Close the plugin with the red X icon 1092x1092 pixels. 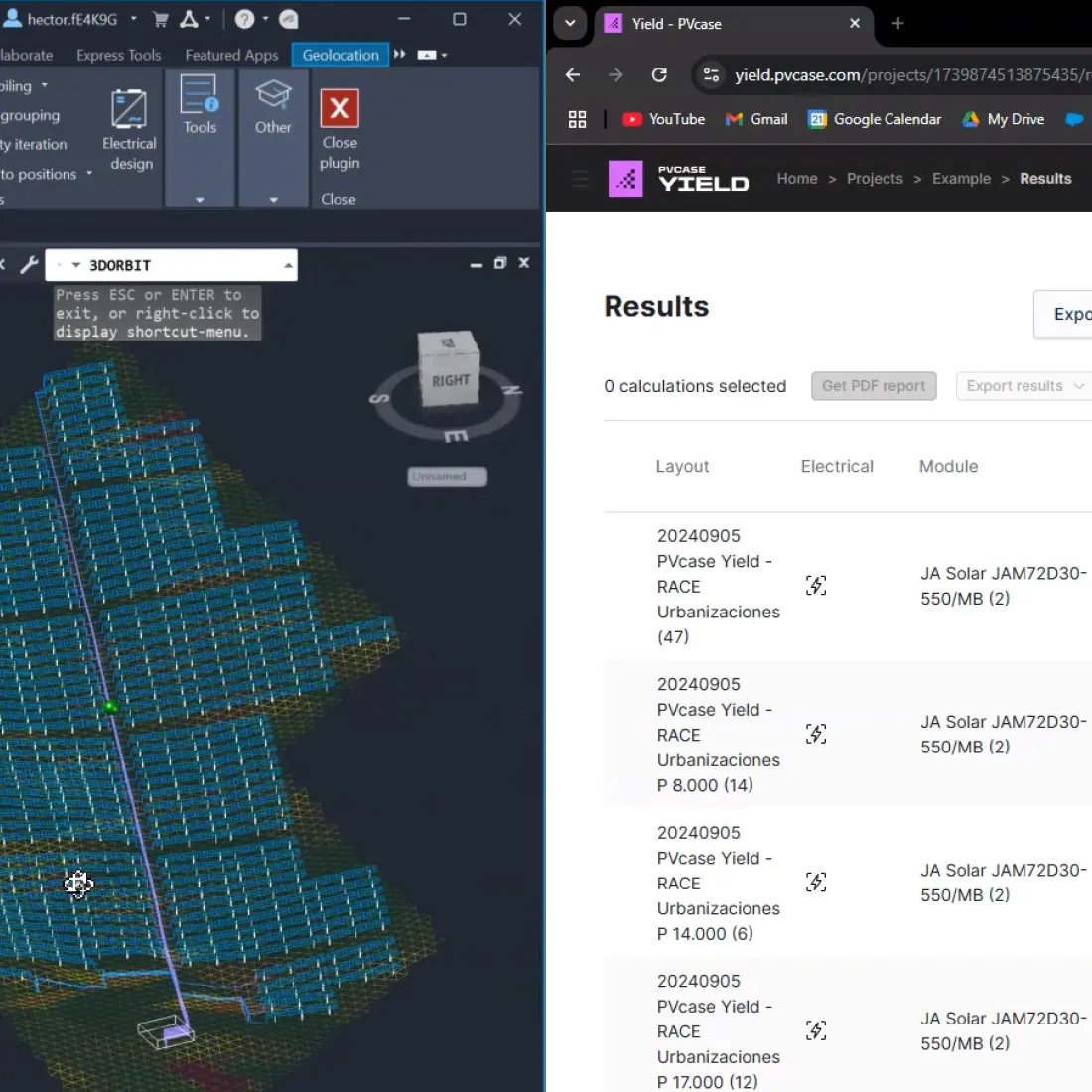point(340,109)
